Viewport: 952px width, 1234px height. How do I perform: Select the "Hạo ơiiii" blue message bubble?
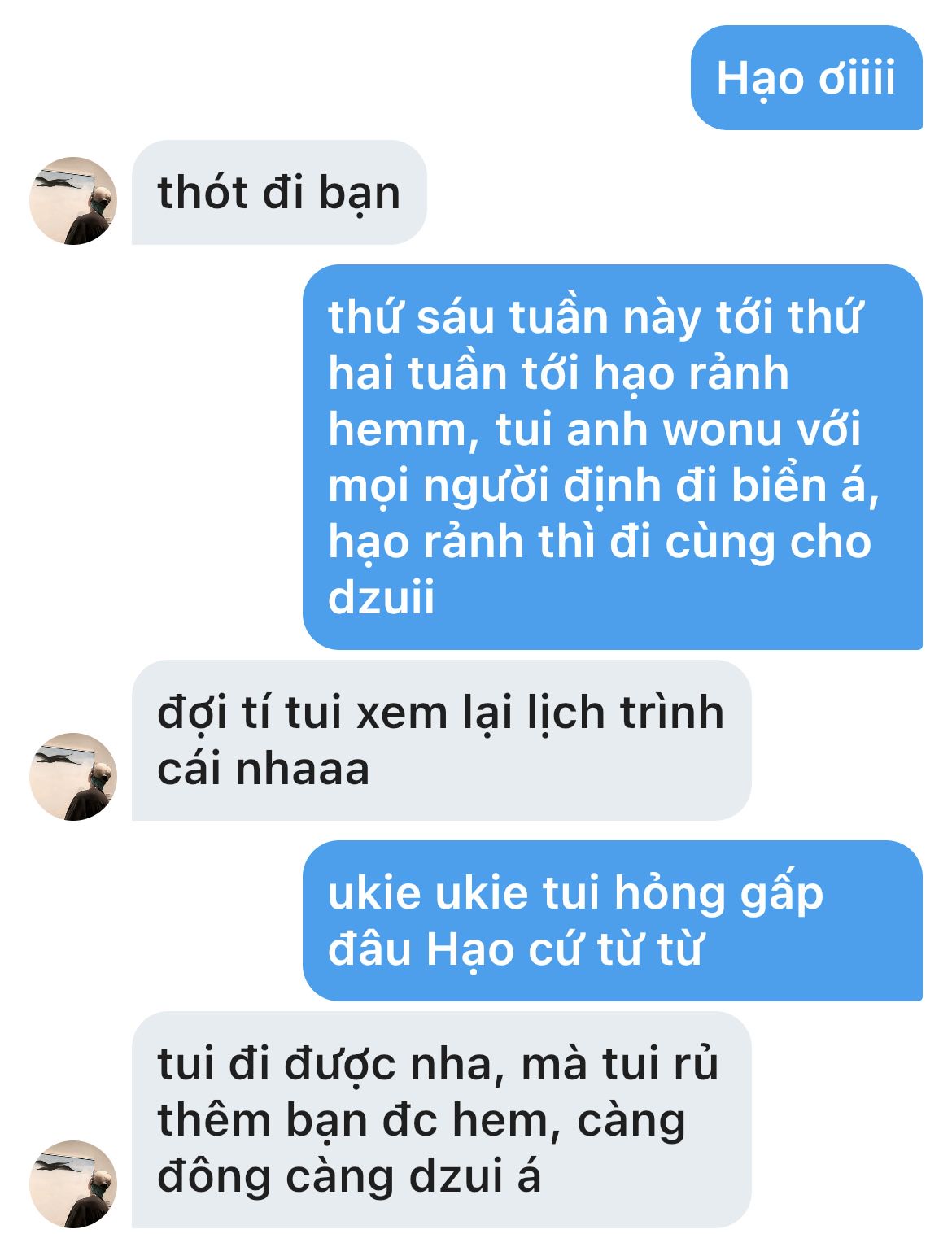(806, 78)
